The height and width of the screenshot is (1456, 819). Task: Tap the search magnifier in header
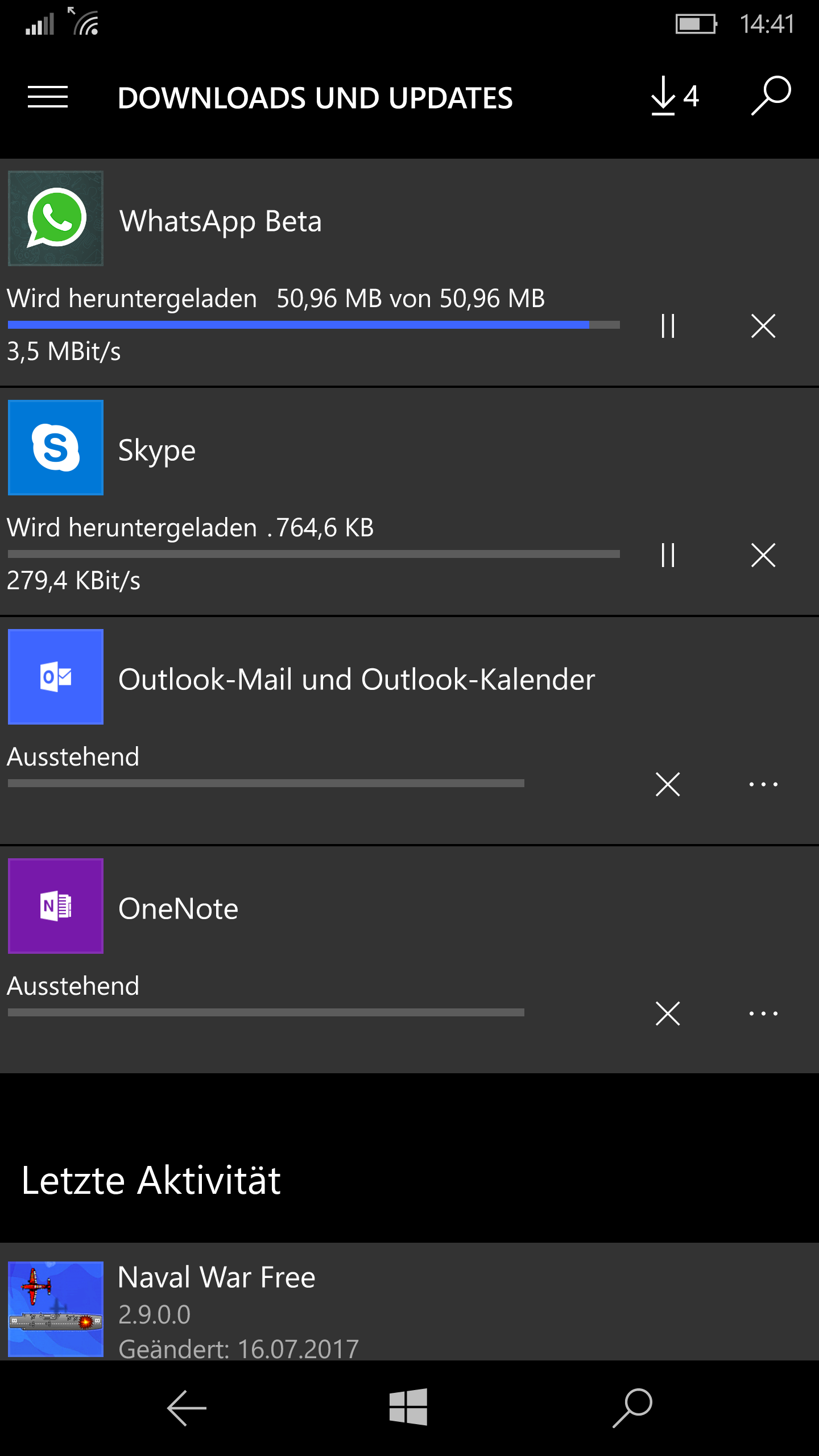tap(771, 96)
